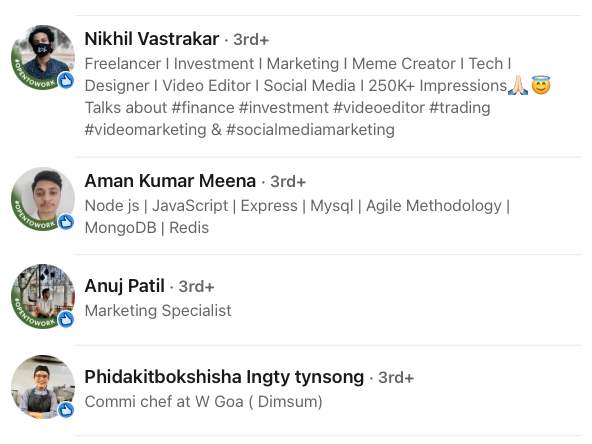The image size is (592, 444).
Task: Open the Nikhil Vastrakar name link
Action: [152, 39]
